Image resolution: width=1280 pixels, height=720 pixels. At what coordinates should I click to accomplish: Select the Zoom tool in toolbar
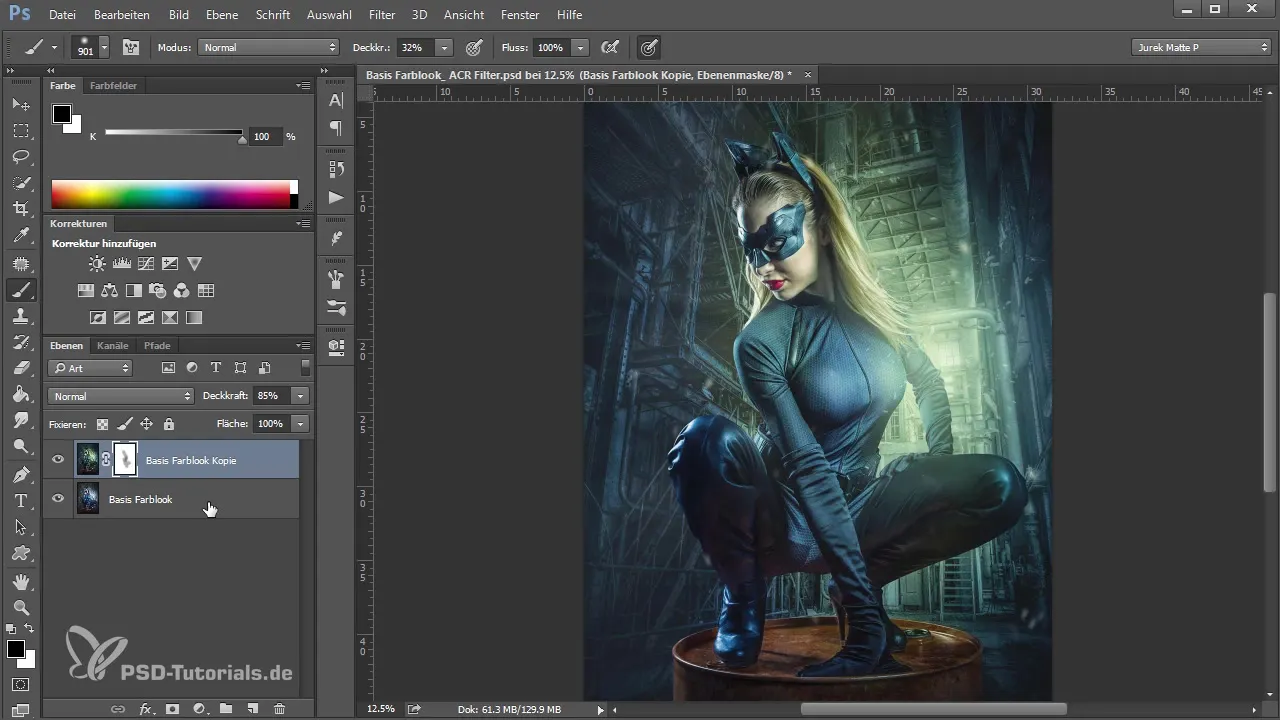pos(21,607)
